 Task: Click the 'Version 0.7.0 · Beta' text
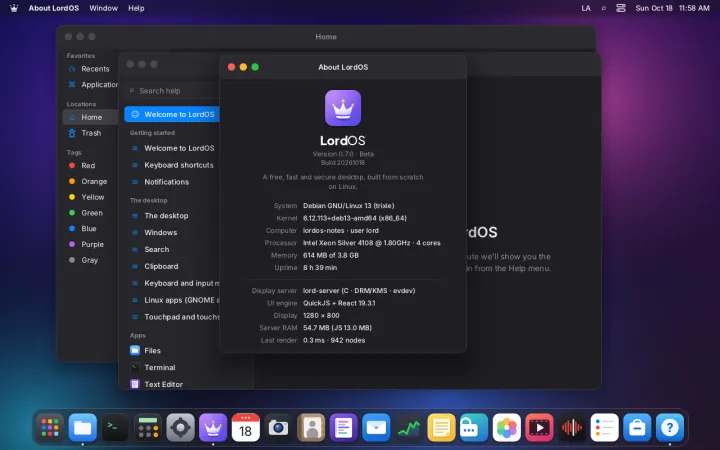pyautogui.click(x=343, y=154)
